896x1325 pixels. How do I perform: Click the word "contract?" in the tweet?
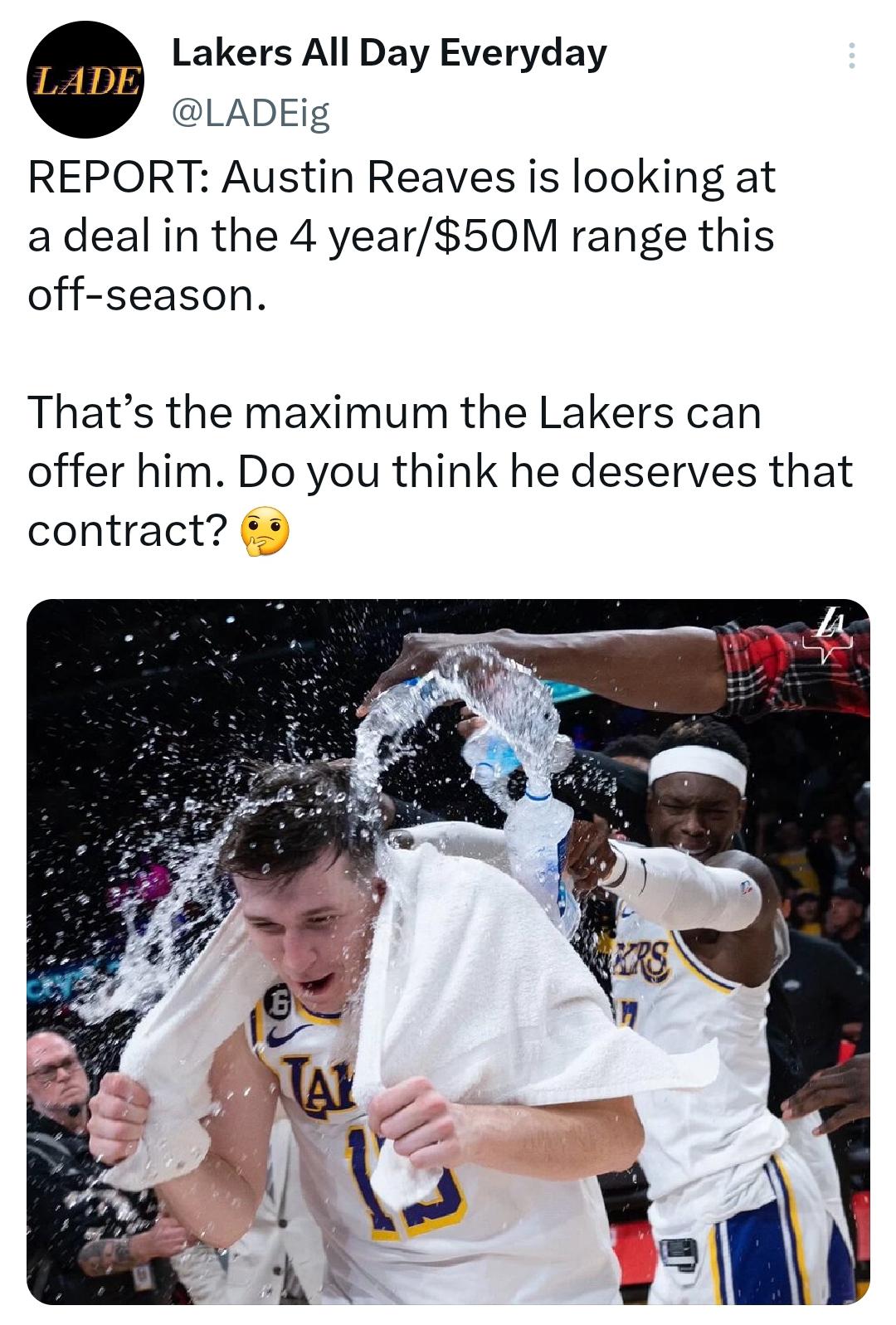click(x=127, y=532)
